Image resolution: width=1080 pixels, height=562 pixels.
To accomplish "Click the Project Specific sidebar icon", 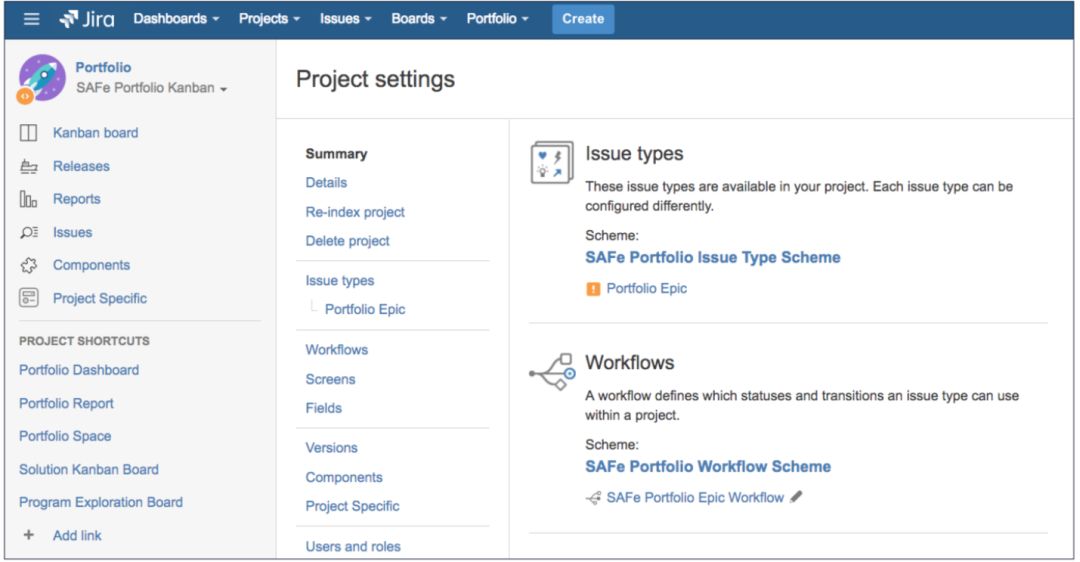I will [28, 298].
